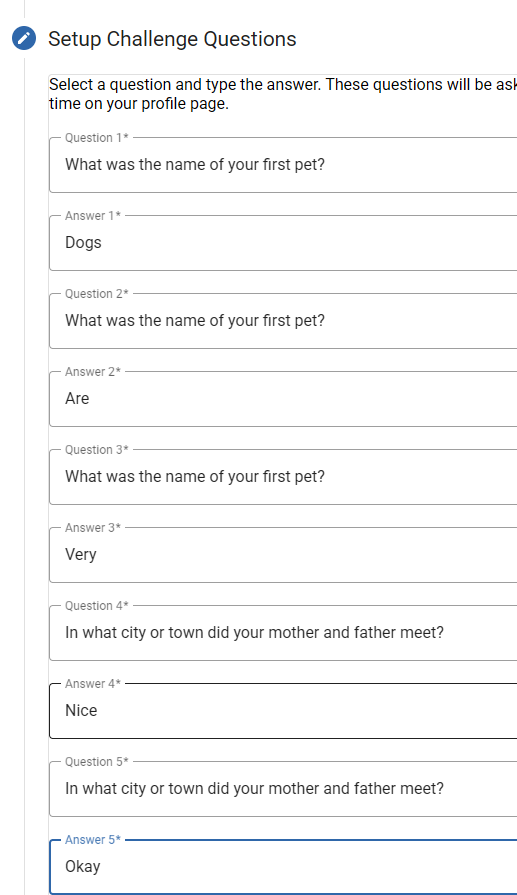Click the instruction text about selecting a question

283,94
